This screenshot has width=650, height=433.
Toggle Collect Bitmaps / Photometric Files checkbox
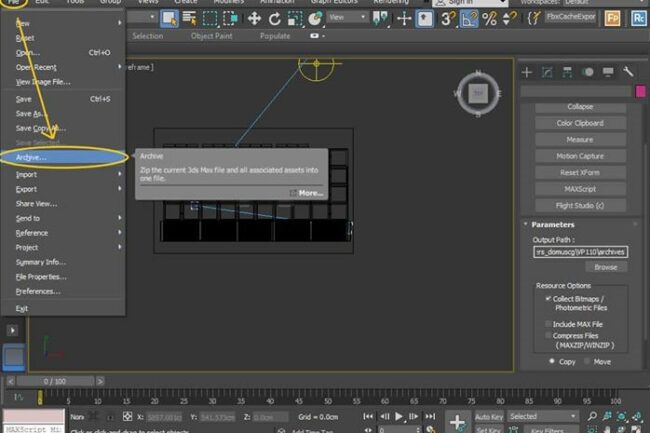[x=548, y=298]
